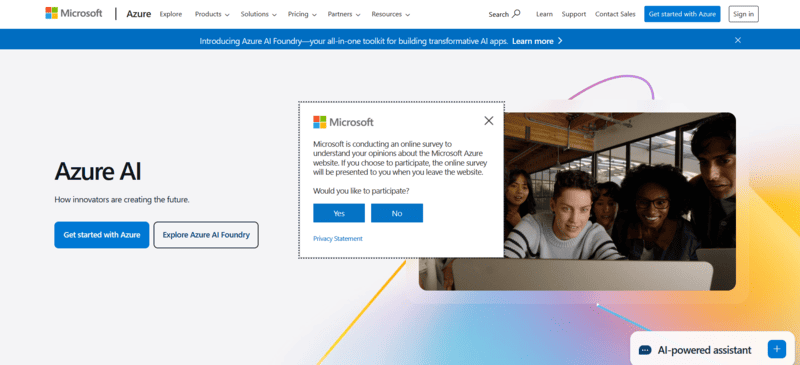Screen dimensions: 800x365
Task: Answer Yes to survey participation
Action: pyautogui.click(x=339, y=213)
